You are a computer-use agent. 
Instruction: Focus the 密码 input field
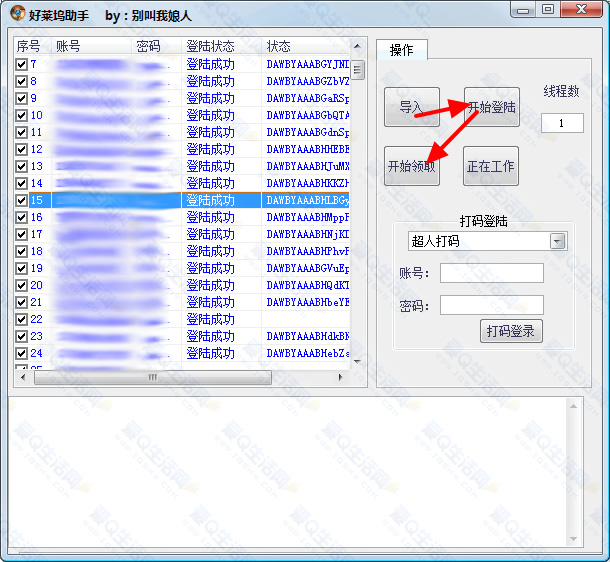(491, 305)
